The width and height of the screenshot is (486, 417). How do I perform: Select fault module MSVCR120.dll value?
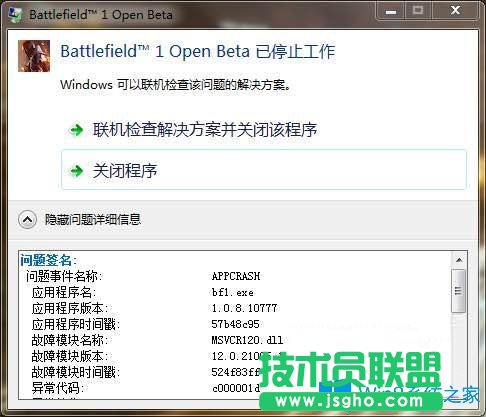[x=247, y=340]
